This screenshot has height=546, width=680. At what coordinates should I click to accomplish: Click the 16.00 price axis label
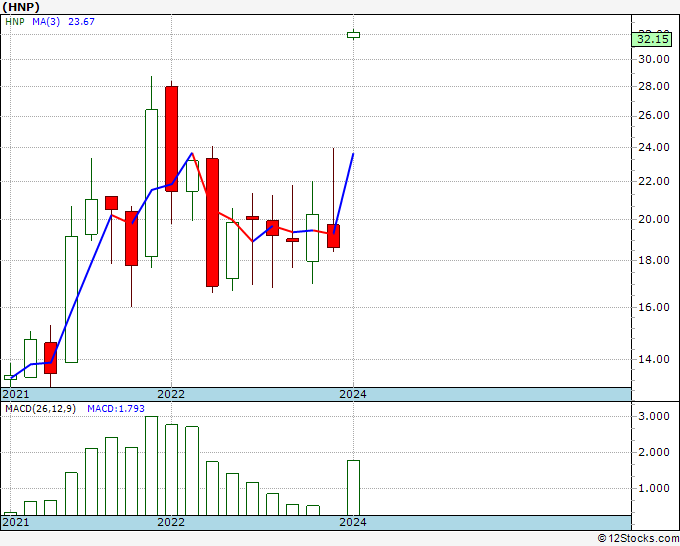(x=654, y=307)
